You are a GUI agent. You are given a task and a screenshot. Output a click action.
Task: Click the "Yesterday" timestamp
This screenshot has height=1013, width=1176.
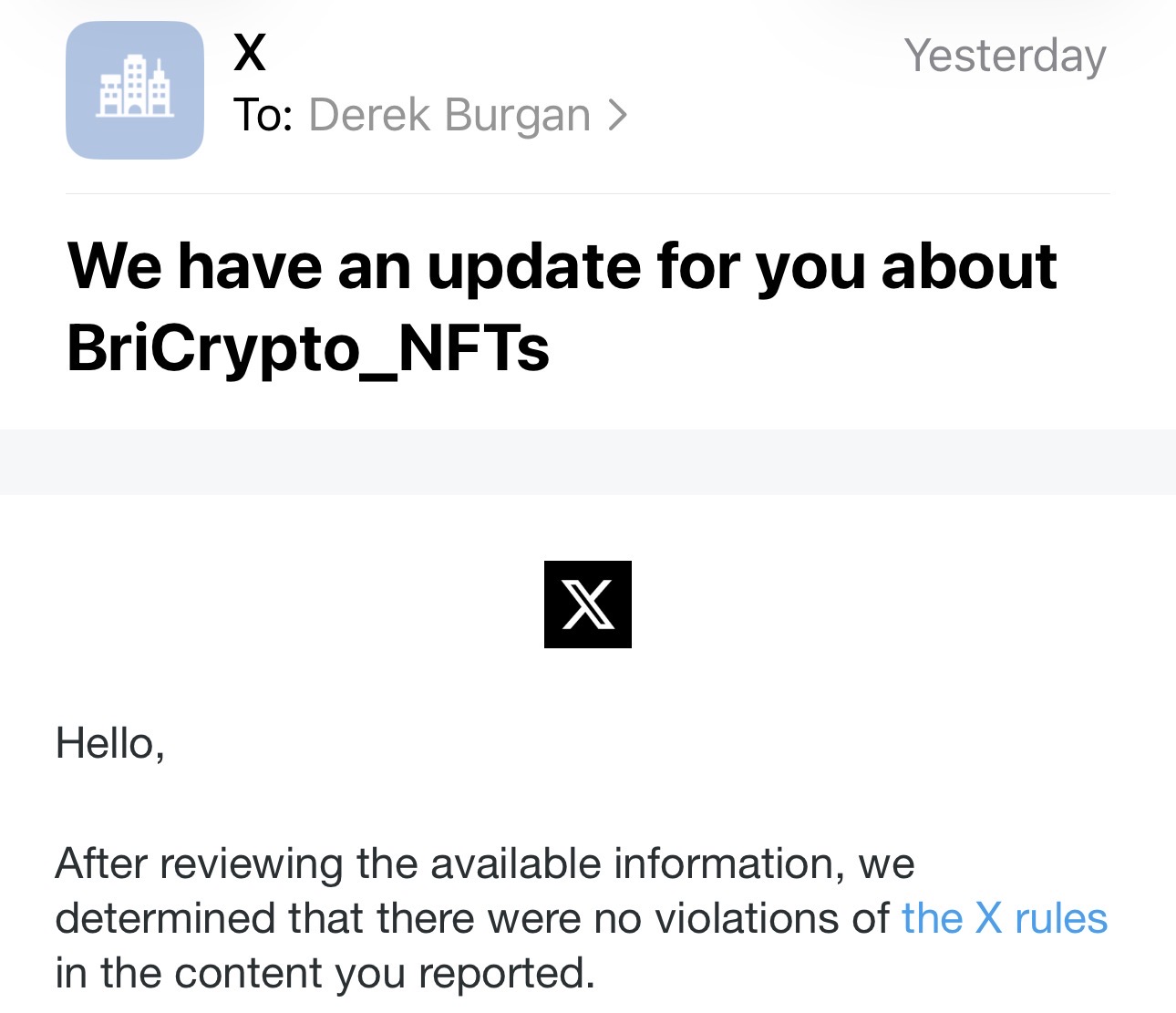tap(1005, 56)
